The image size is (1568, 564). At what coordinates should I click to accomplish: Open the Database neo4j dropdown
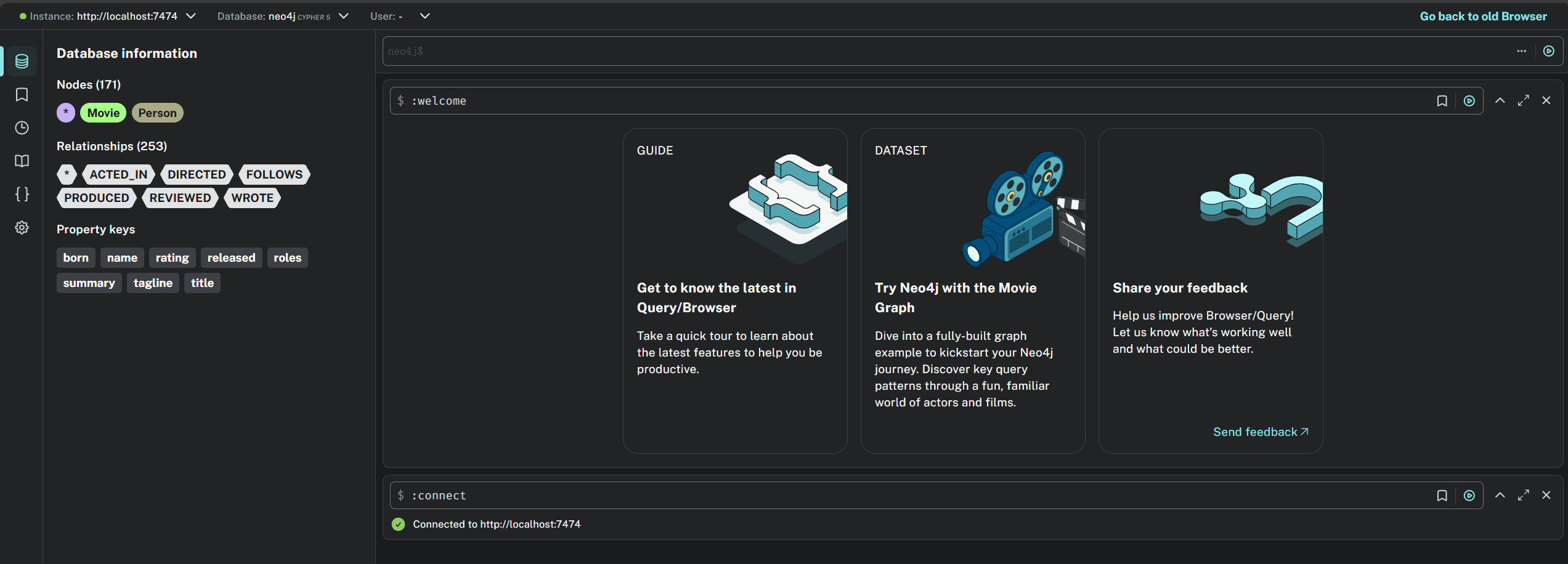[x=283, y=16]
